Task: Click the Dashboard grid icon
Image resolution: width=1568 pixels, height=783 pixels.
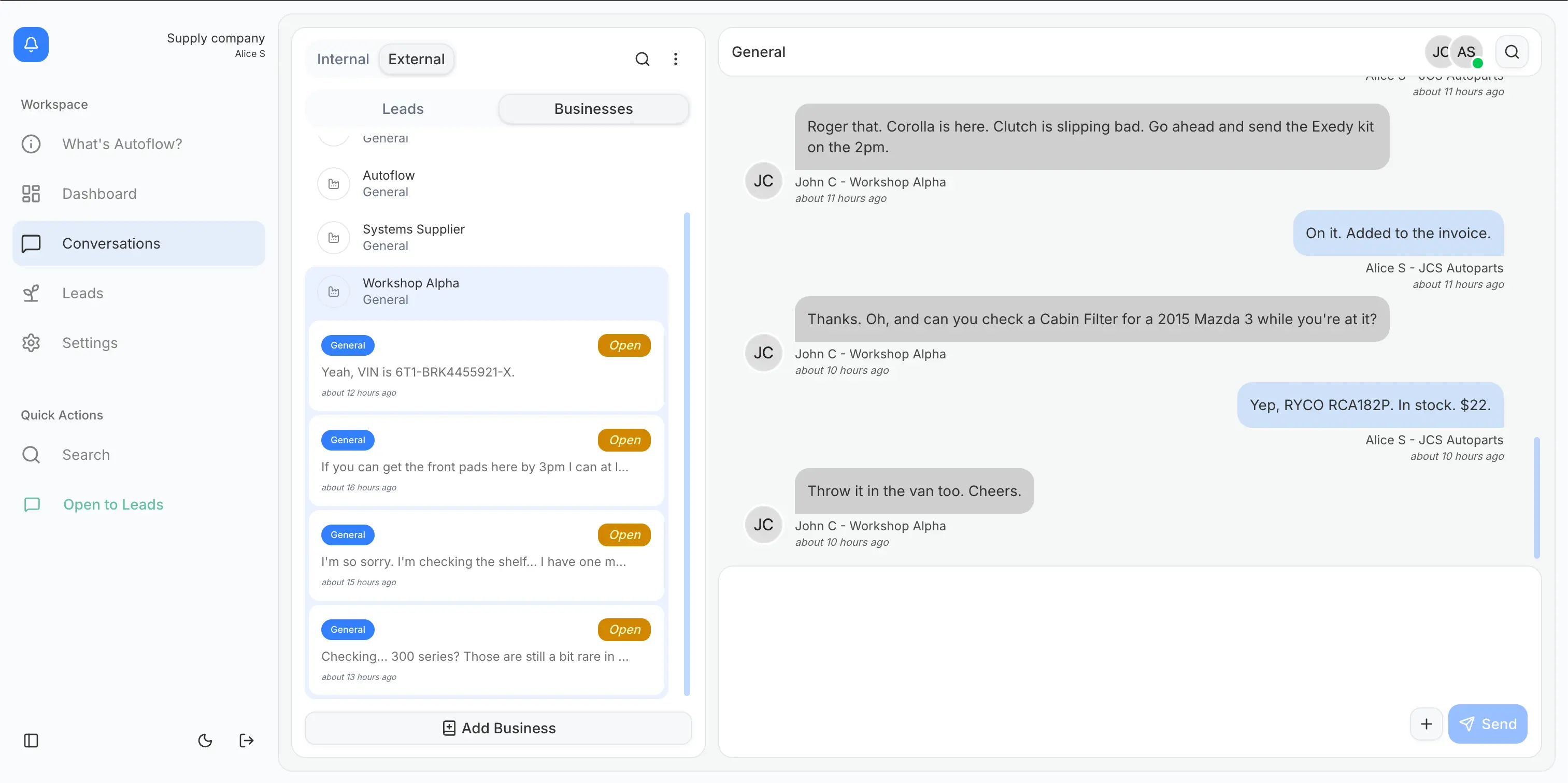Action: [x=31, y=194]
